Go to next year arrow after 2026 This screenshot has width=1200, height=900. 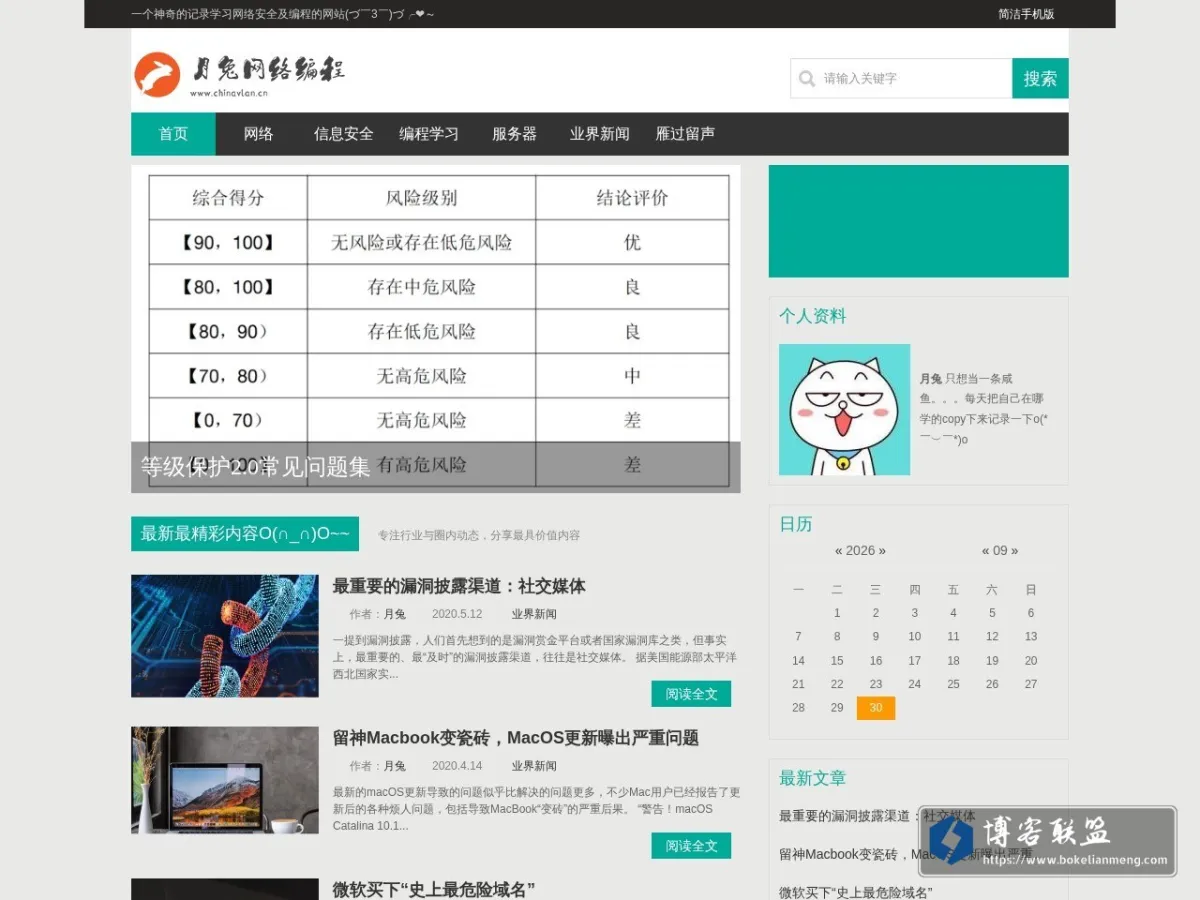point(882,550)
